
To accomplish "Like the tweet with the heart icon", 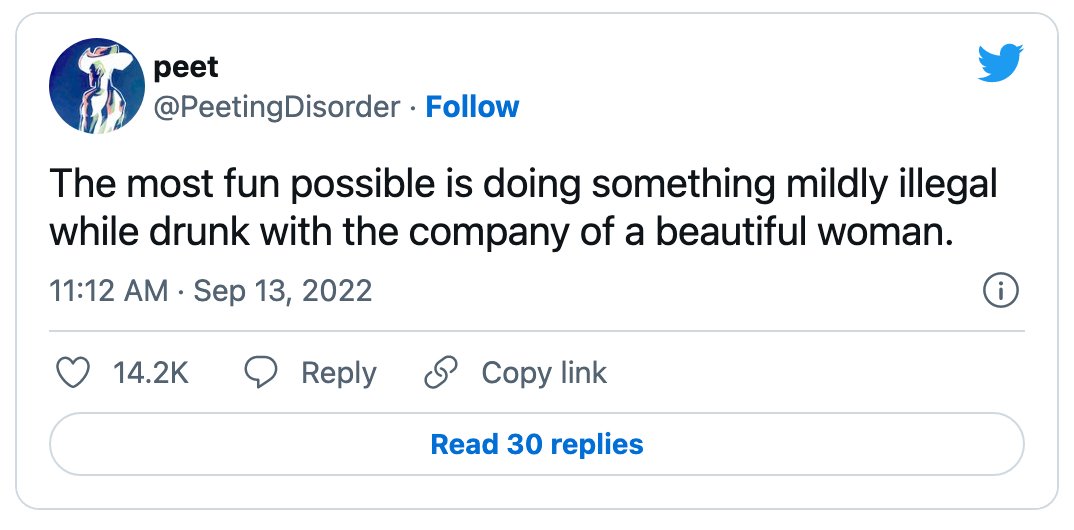I will point(72,373).
